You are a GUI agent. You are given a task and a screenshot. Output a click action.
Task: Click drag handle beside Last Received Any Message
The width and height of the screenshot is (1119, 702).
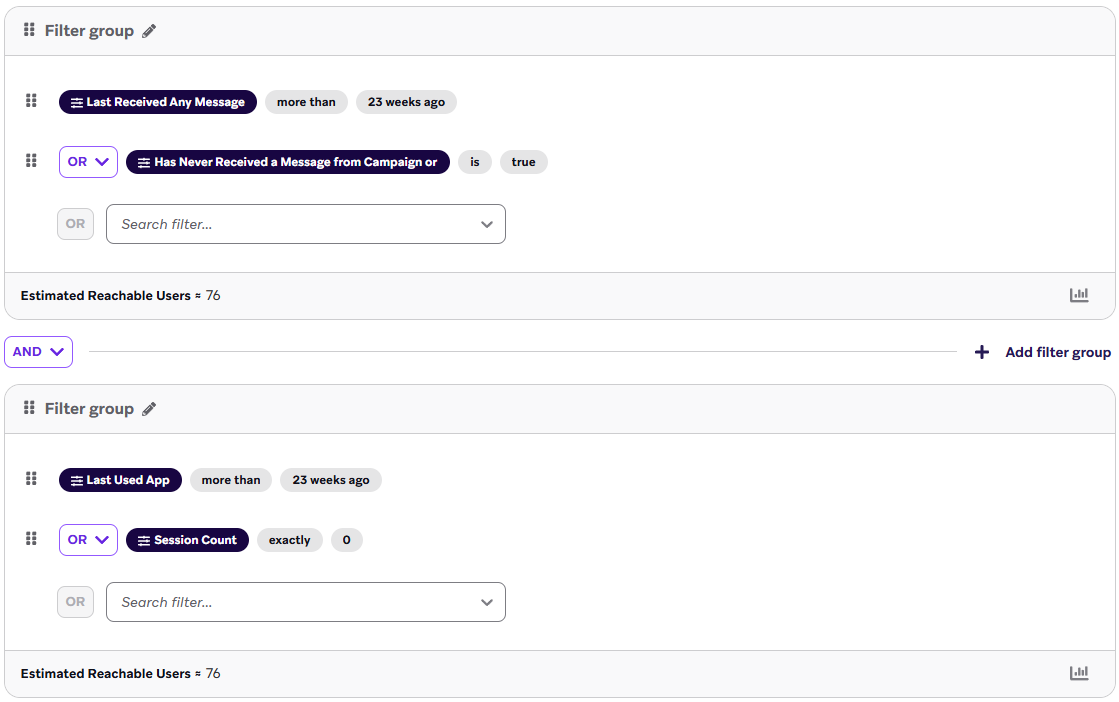pyautogui.click(x=31, y=101)
